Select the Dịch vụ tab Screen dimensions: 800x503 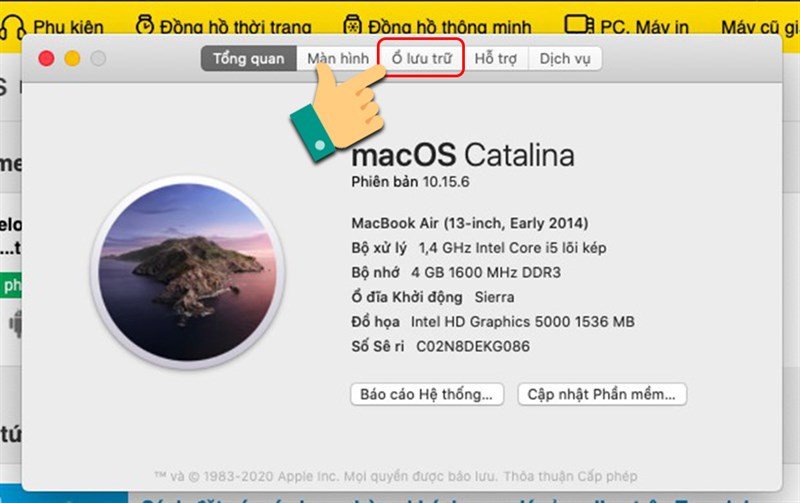(565, 59)
